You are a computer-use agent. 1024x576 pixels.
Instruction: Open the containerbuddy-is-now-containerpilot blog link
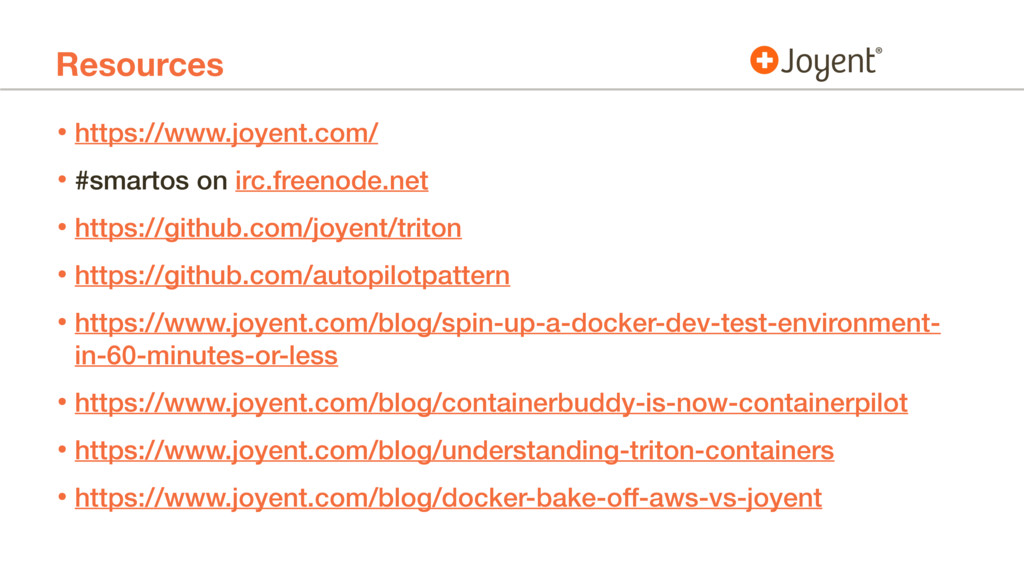(491, 403)
